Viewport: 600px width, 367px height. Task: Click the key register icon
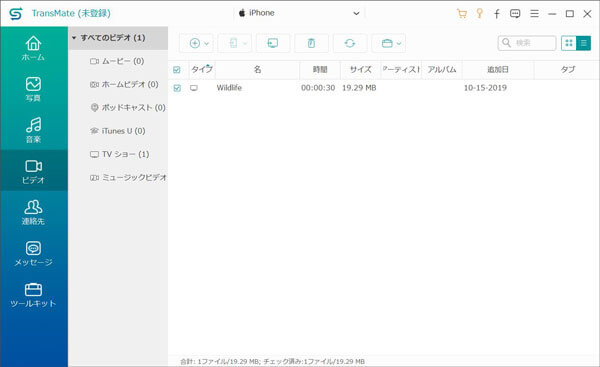click(x=479, y=14)
